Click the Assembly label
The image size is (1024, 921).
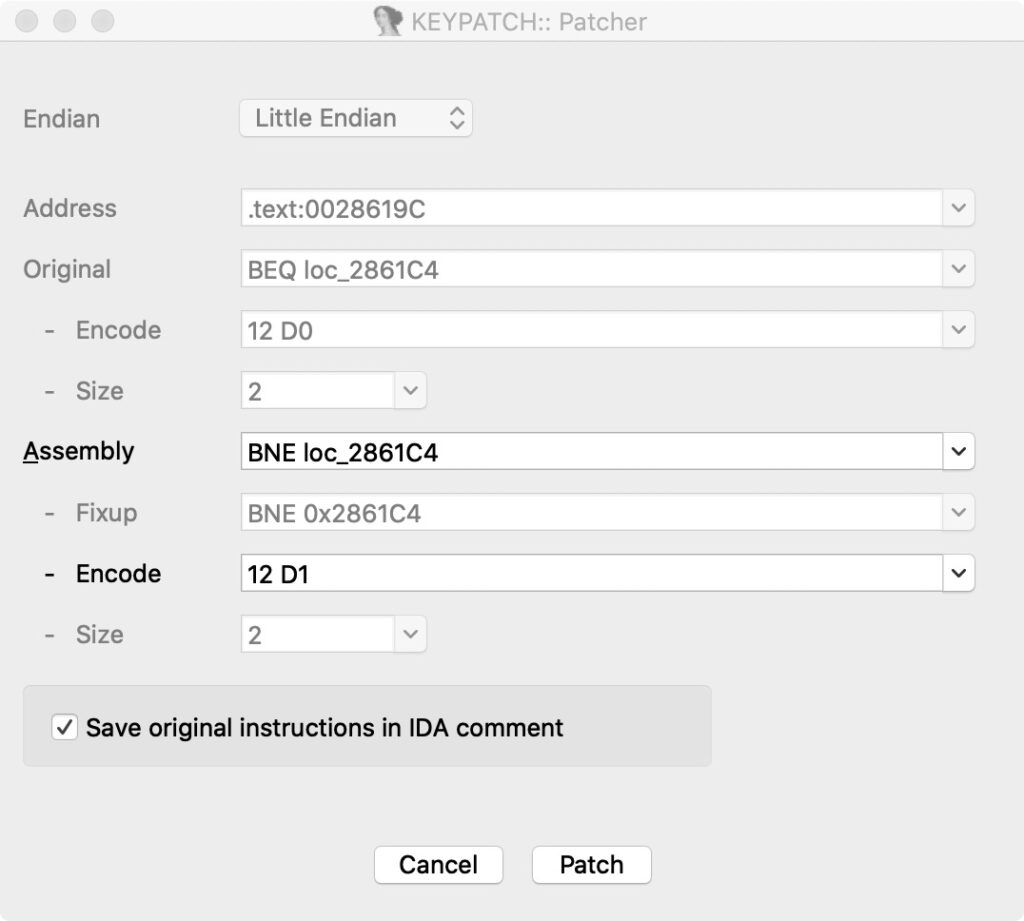point(79,451)
